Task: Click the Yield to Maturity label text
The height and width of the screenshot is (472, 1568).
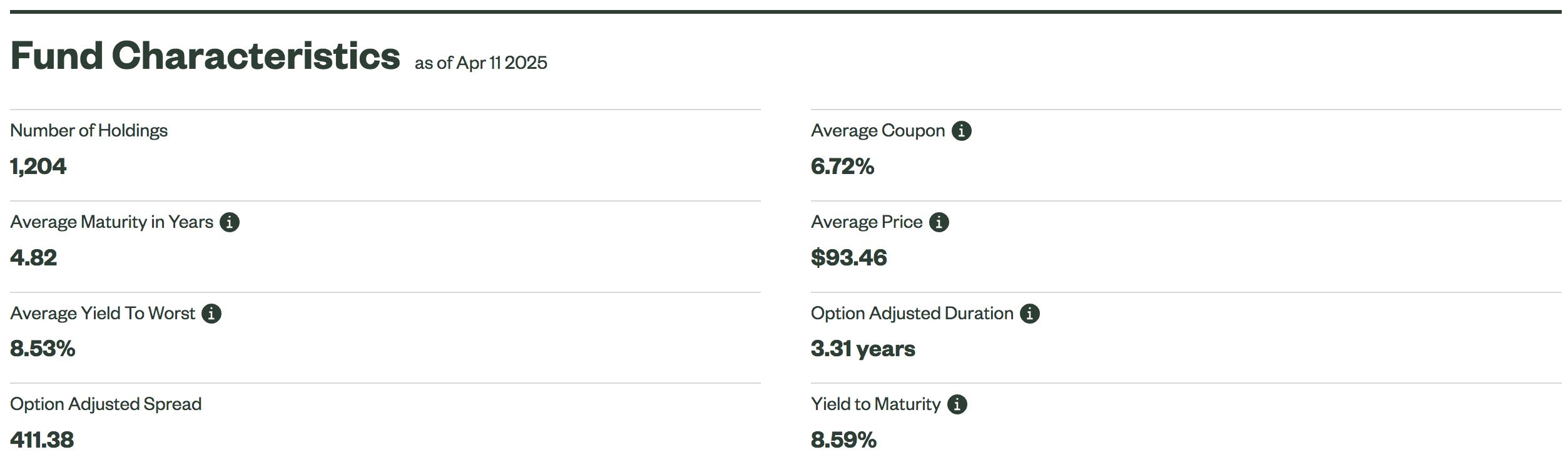Action: click(x=875, y=404)
